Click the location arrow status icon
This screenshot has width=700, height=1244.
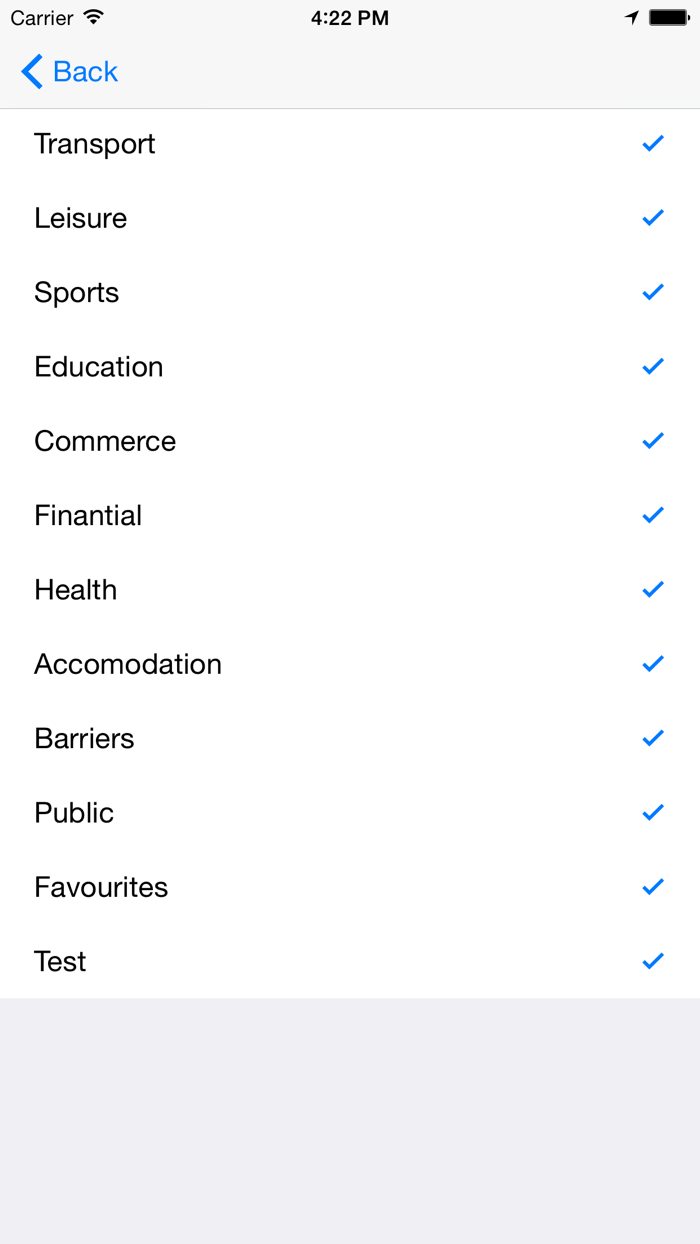pyautogui.click(x=632, y=18)
